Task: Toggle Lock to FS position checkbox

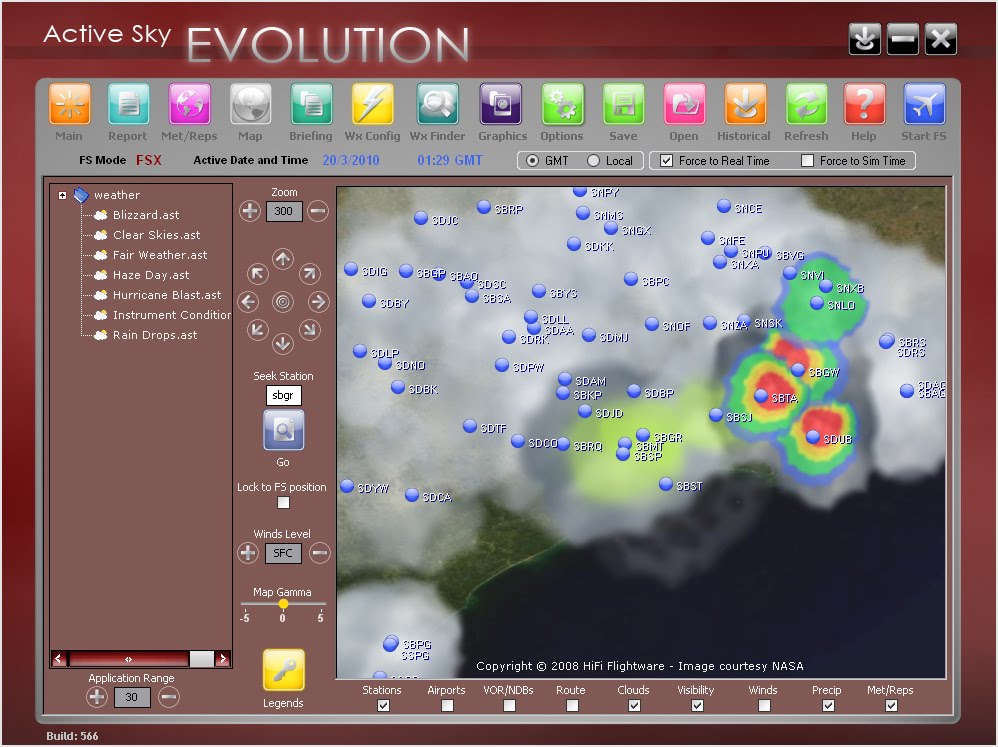Action: click(284, 503)
